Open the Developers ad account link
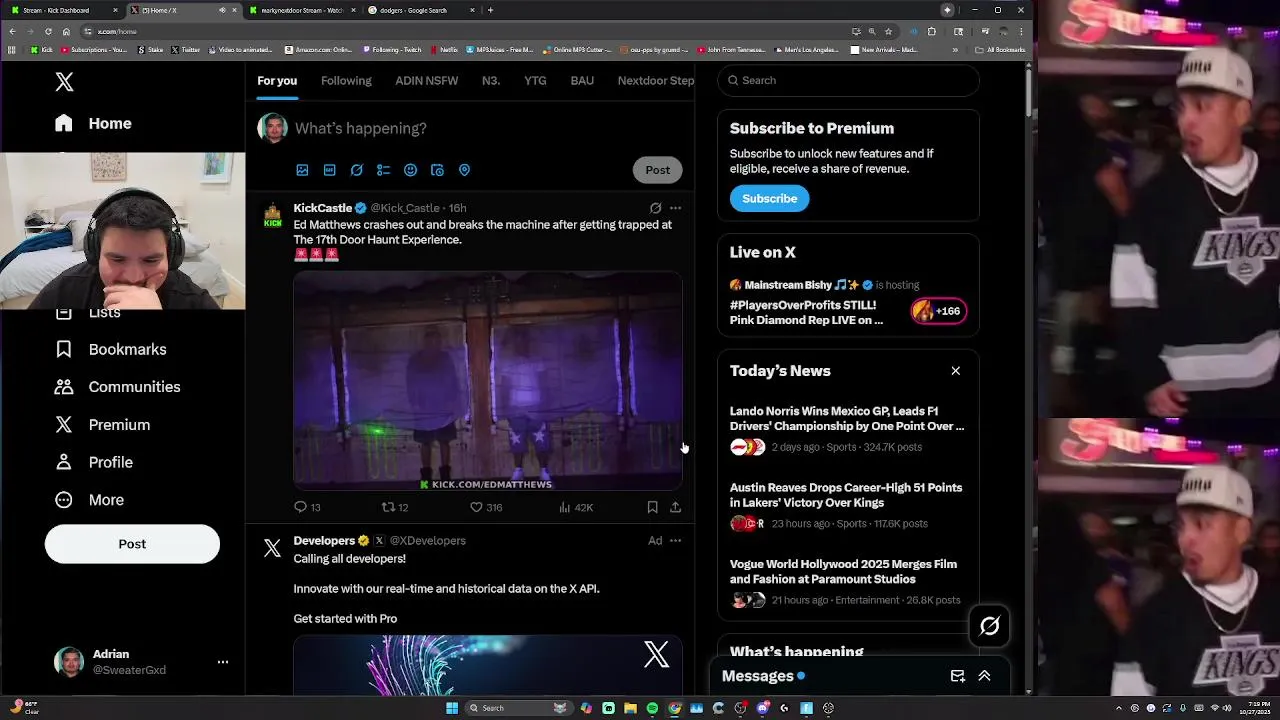The width and height of the screenshot is (1280, 720). pyautogui.click(x=324, y=541)
